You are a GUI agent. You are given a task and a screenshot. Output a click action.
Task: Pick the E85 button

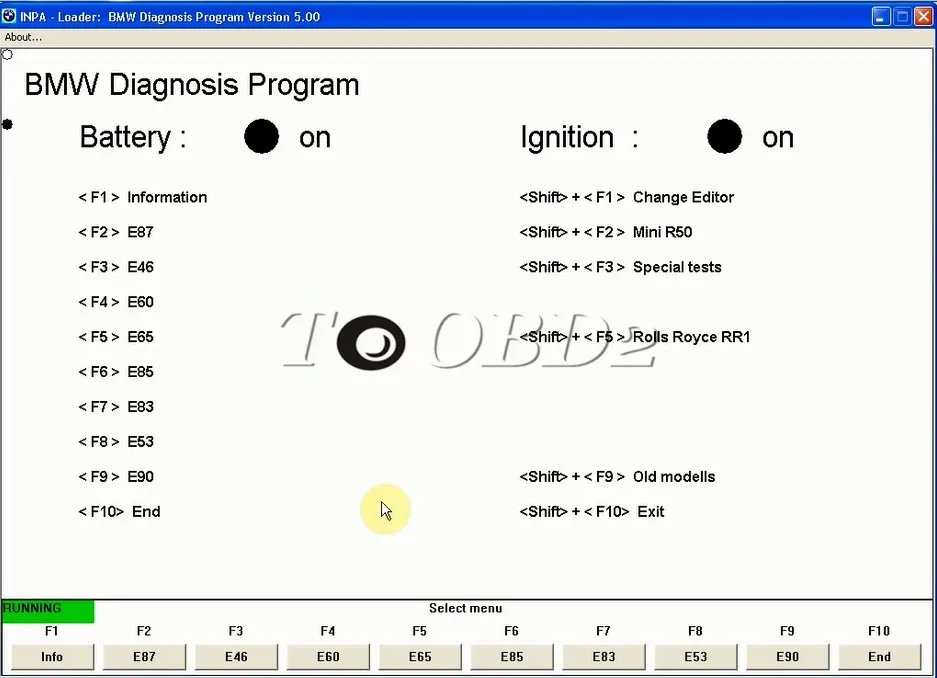(512, 656)
